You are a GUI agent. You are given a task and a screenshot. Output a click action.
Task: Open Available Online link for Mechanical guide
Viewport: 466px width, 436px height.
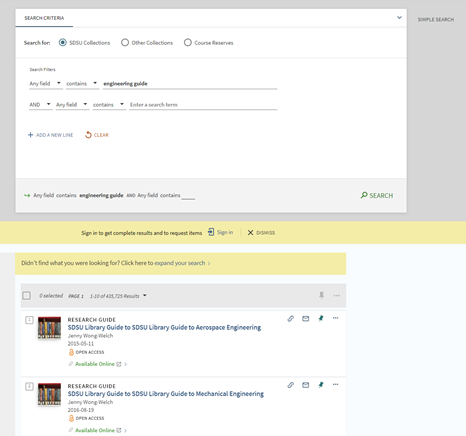(x=95, y=430)
